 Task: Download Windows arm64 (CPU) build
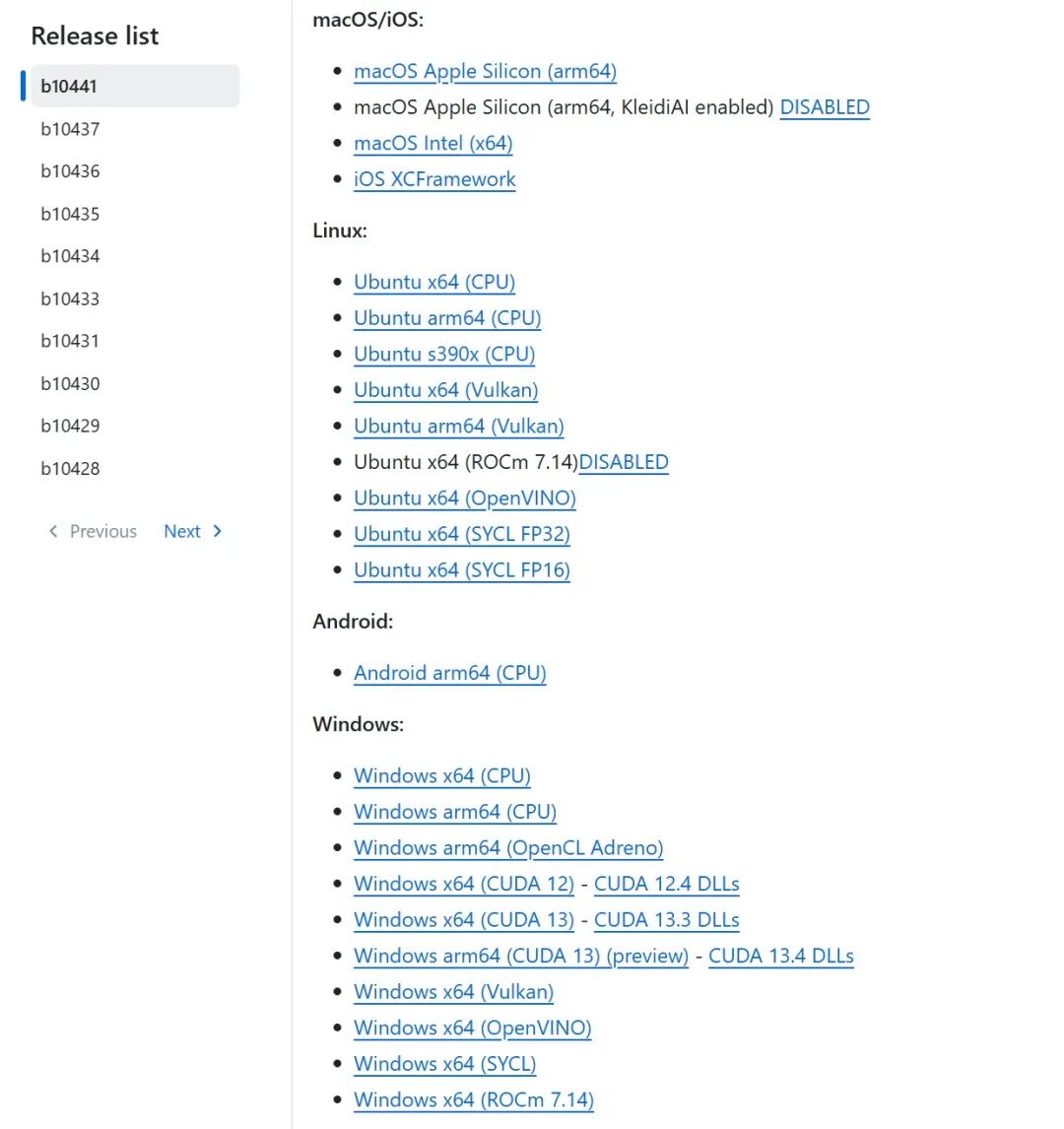click(455, 812)
